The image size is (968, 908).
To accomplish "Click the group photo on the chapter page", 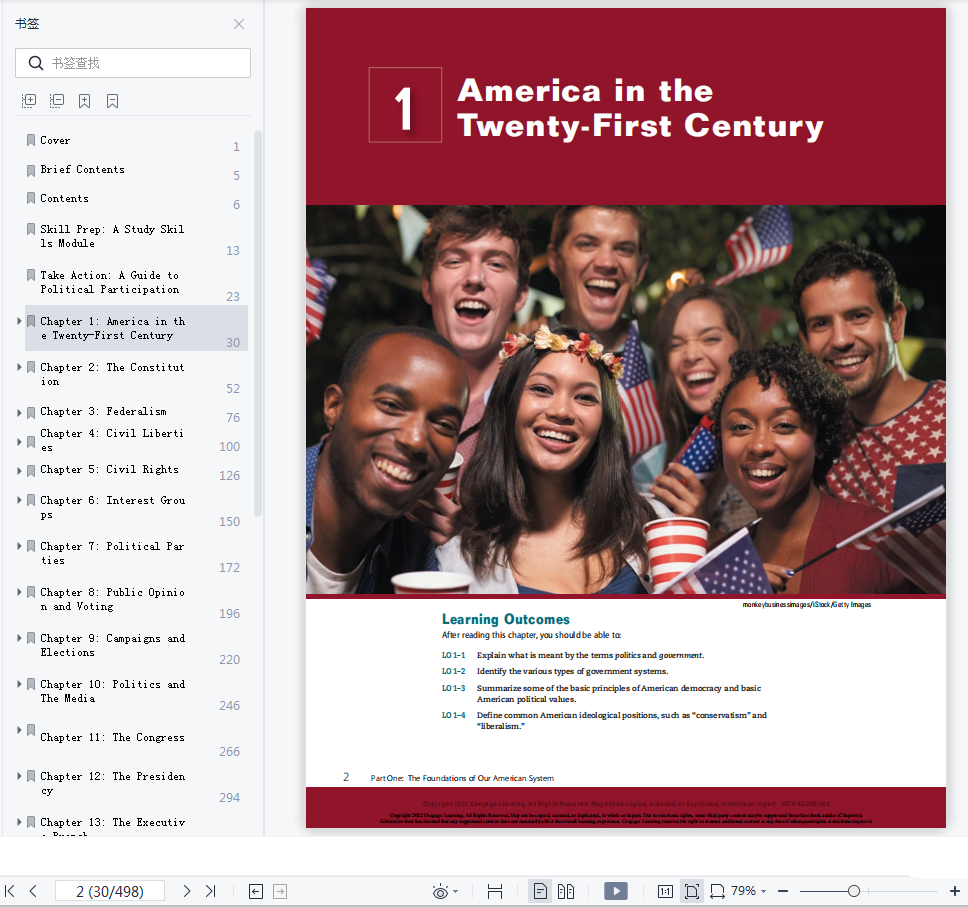I will [x=626, y=399].
